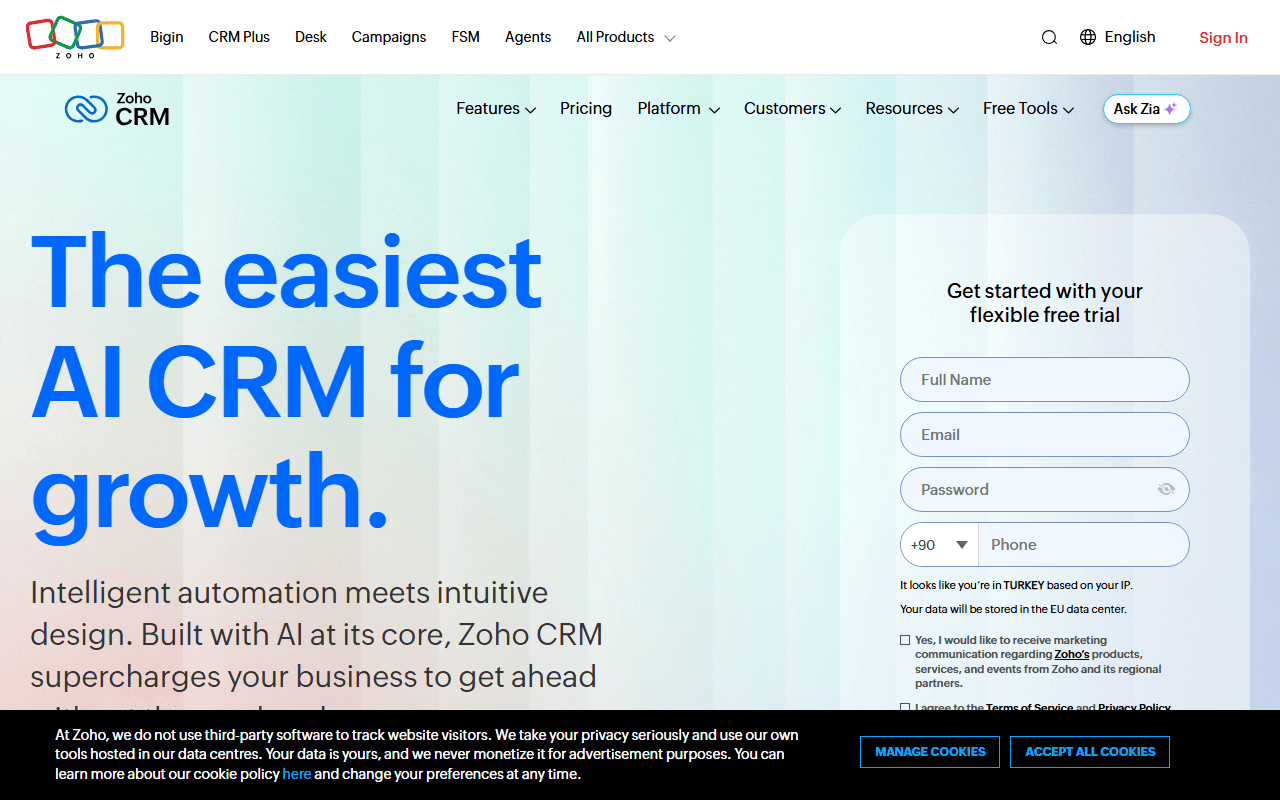Image resolution: width=1280 pixels, height=800 pixels.
Task: Click the globe language icon
Action: pos(1088,37)
